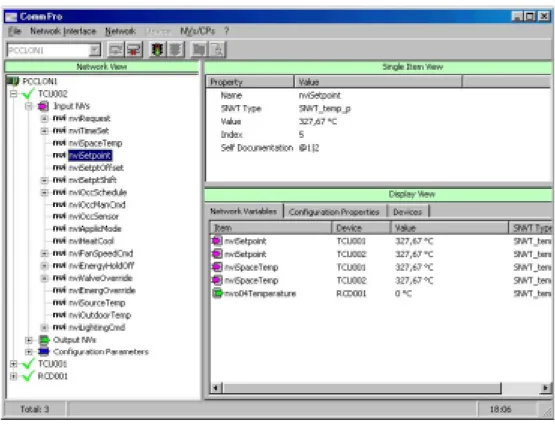Click the Device column header in Display View

361,228
